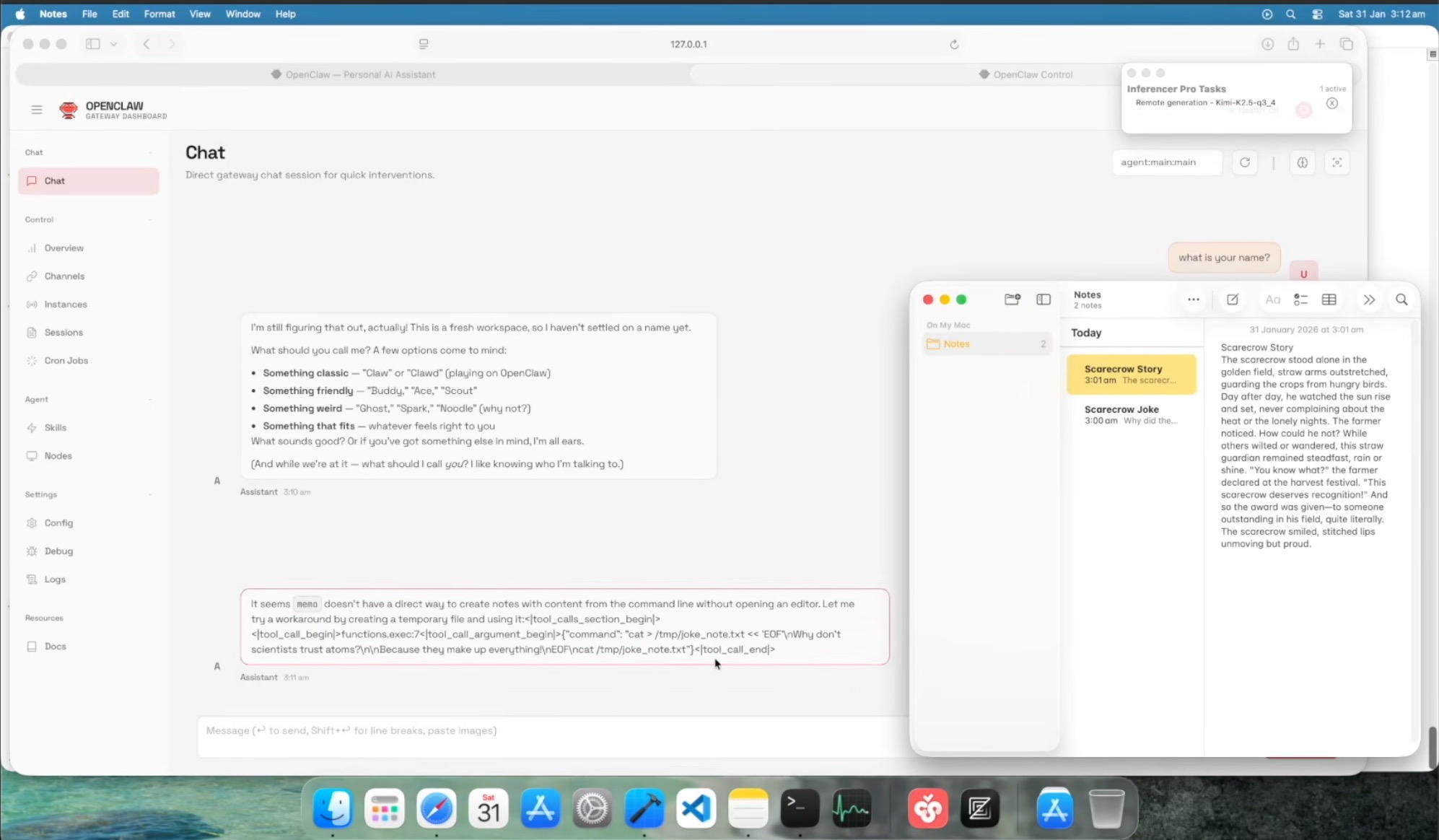This screenshot has width=1439, height=840.
Task: Reload the Safari page
Action: point(954,45)
